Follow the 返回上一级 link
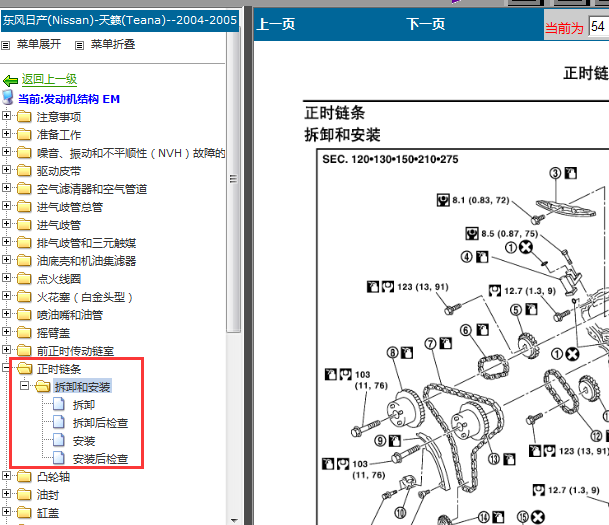The image size is (609, 525). 49,79
